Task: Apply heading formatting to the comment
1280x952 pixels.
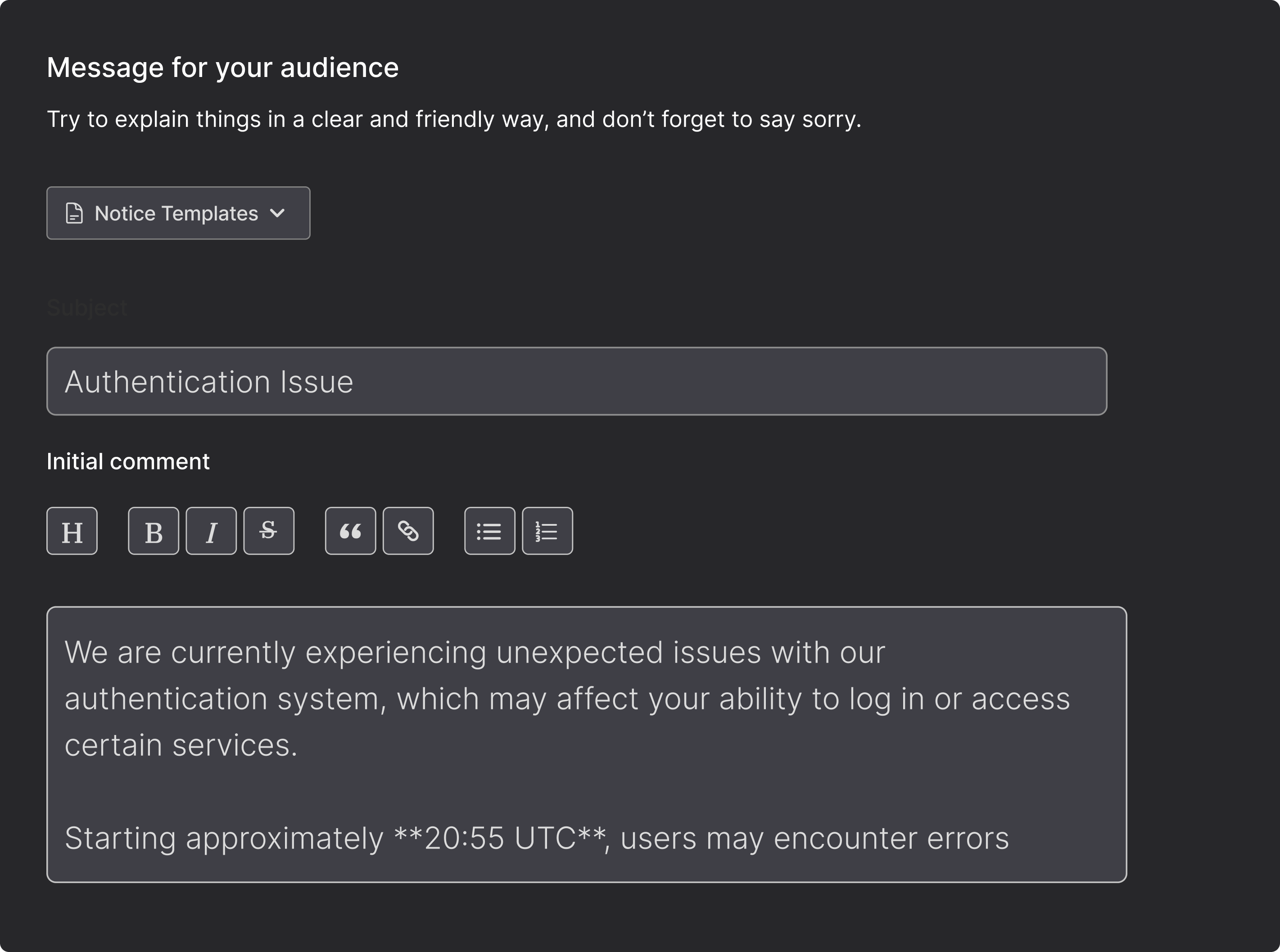Action: coord(72,530)
